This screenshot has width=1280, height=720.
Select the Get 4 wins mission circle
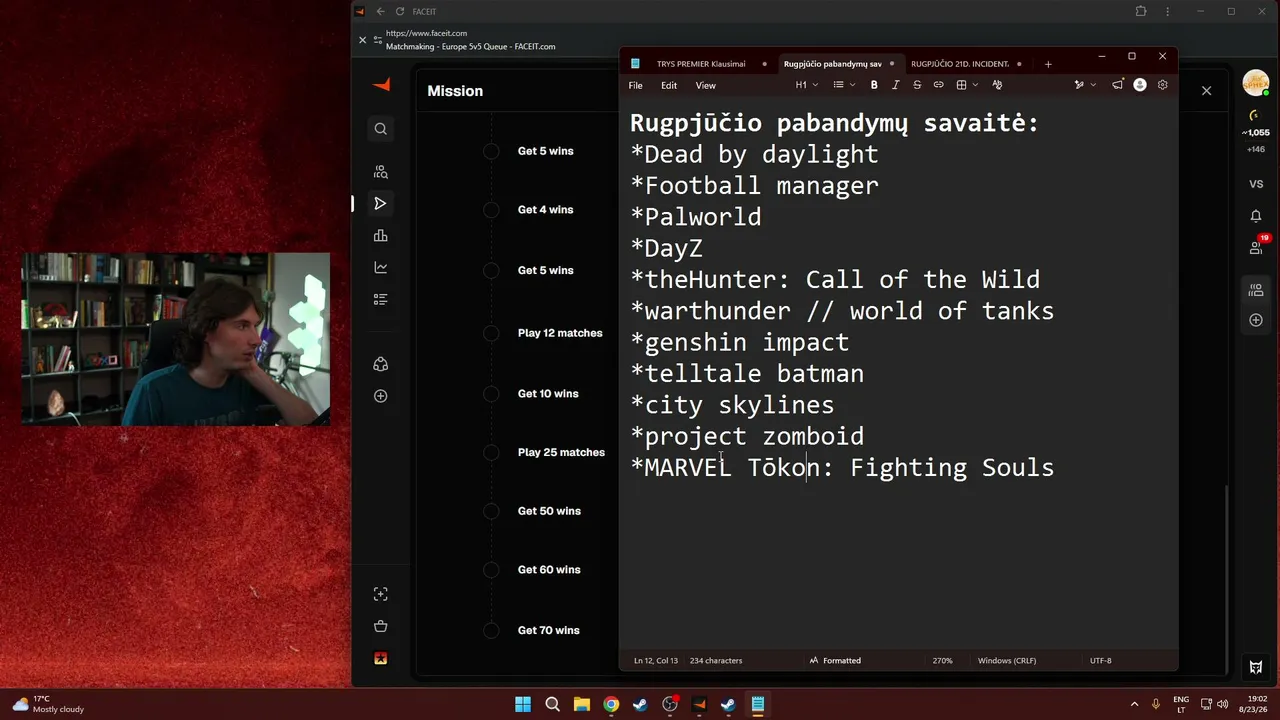click(491, 210)
